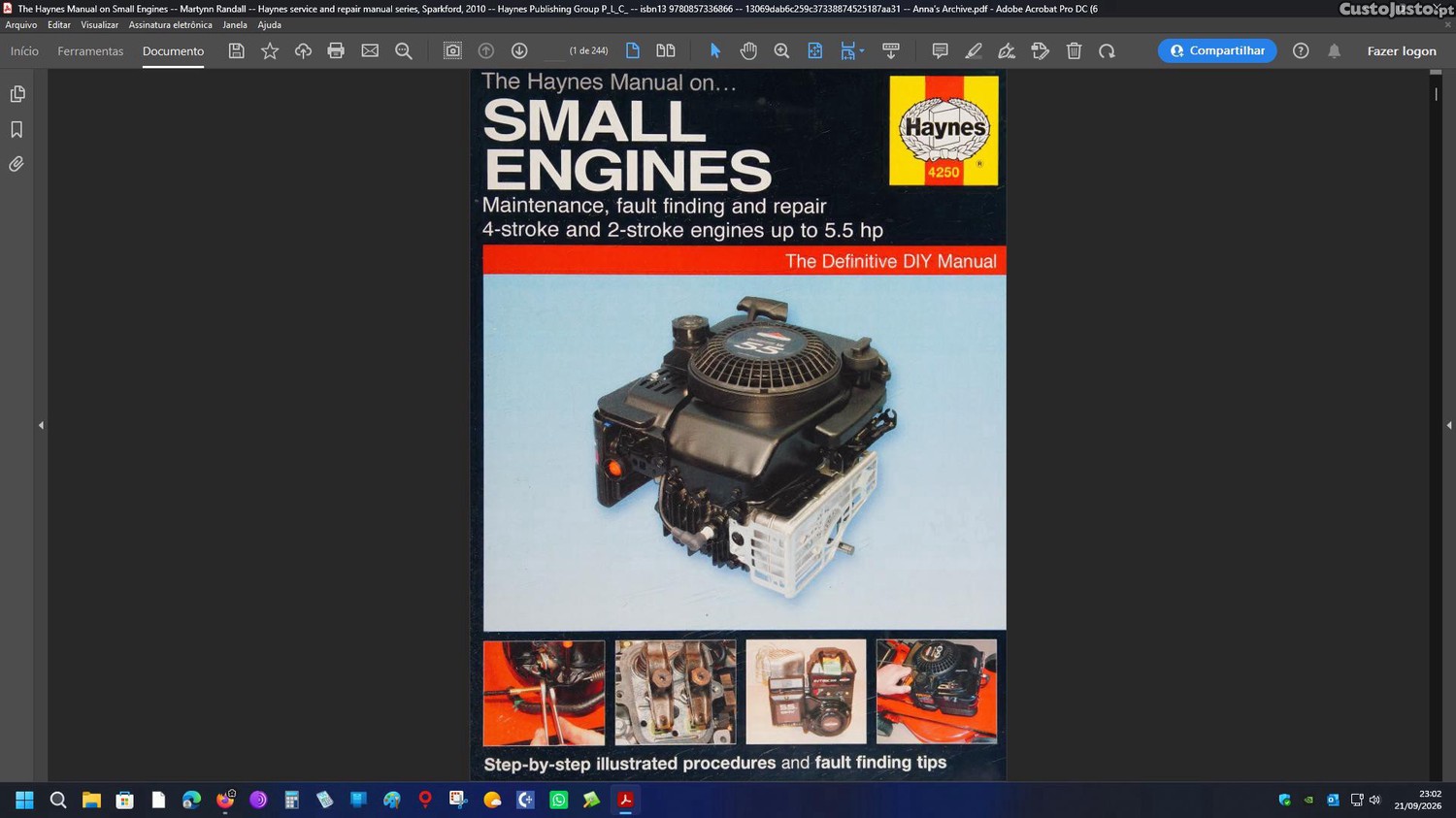Toggle the selection arrow tool

(715, 50)
